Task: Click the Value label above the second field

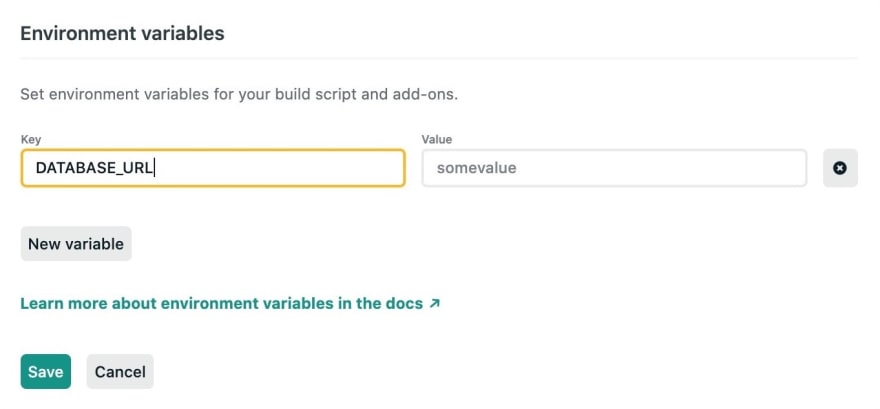Action: click(437, 139)
